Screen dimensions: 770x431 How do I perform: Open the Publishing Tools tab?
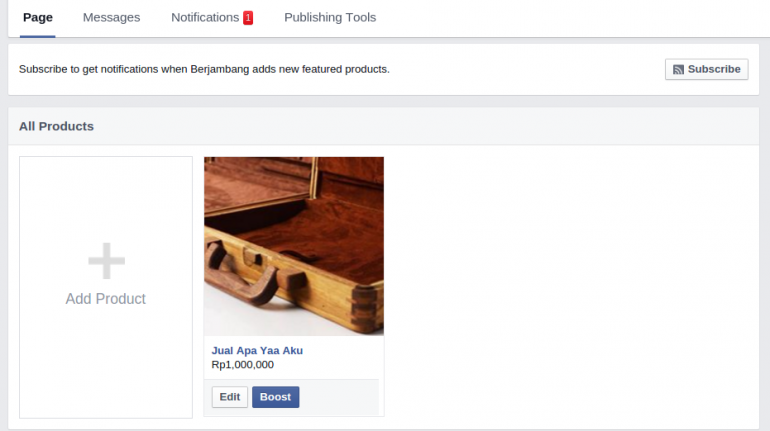point(330,18)
